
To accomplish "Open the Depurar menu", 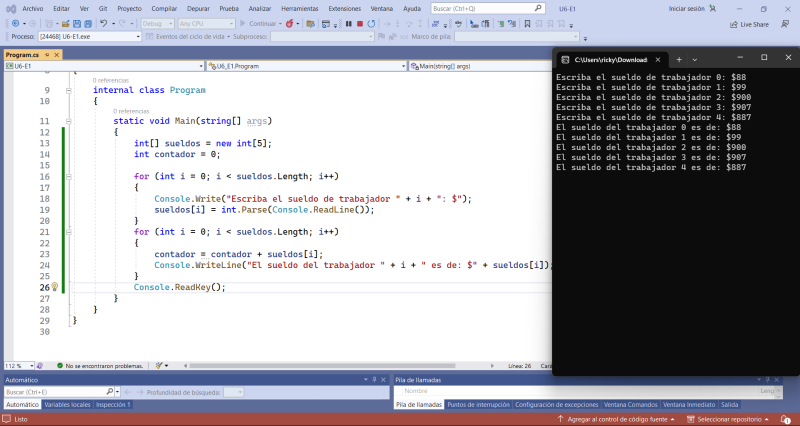I will (x=199, y=8).
